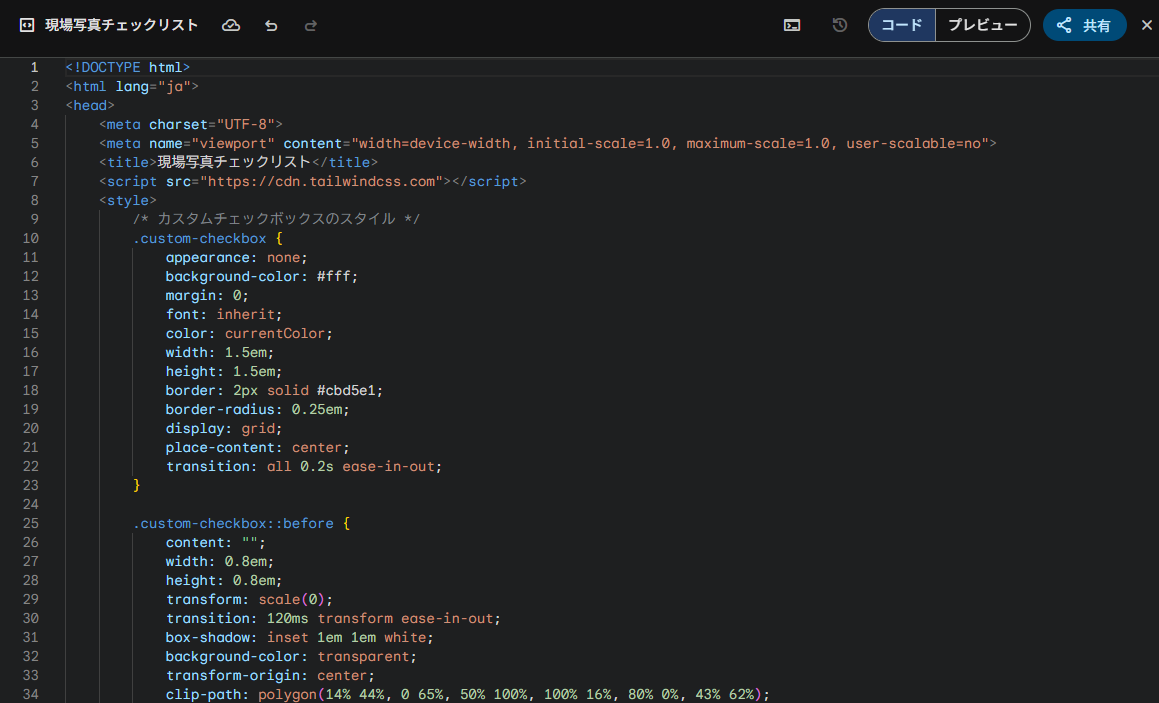The image size is (1159, 703).
Task: Open the console panel icon
Action: (x=791, y=25)
